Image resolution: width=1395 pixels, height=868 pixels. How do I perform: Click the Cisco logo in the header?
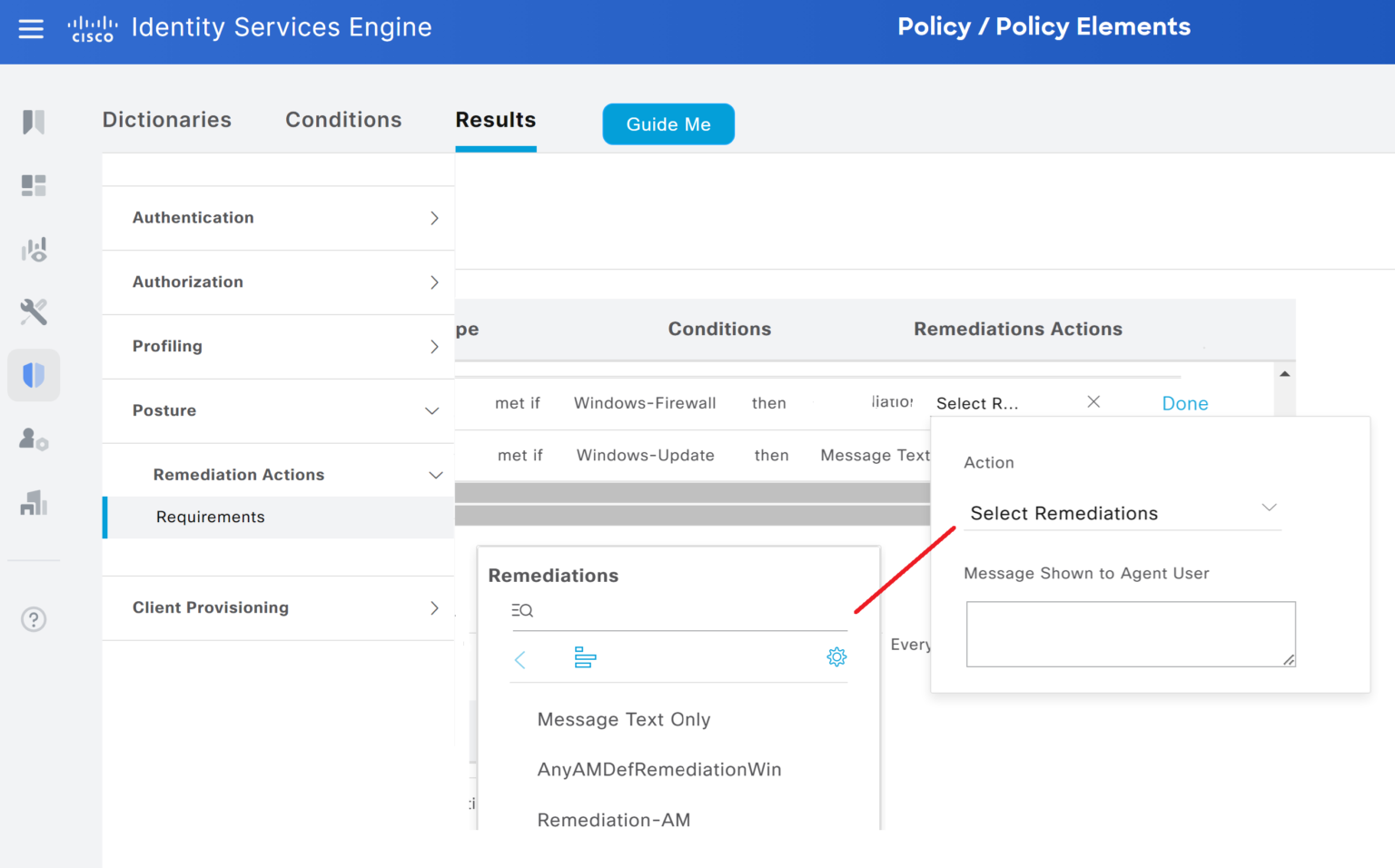[92, 28]
